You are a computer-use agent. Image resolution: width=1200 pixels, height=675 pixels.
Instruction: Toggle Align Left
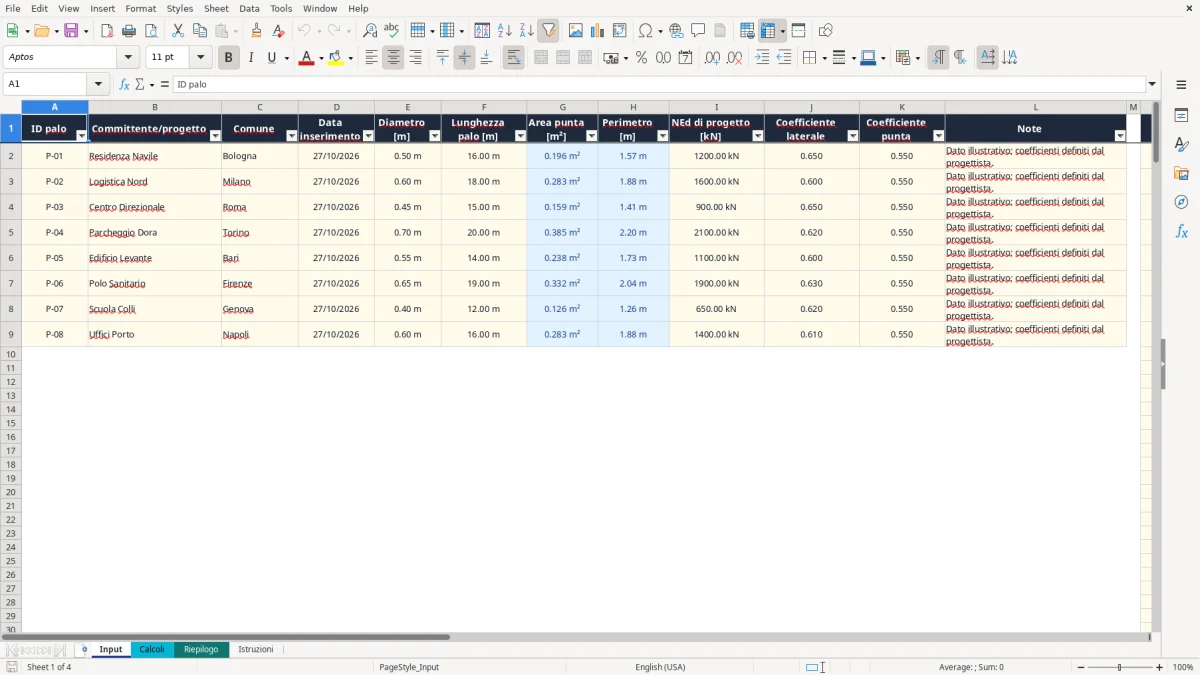[371, 58]
